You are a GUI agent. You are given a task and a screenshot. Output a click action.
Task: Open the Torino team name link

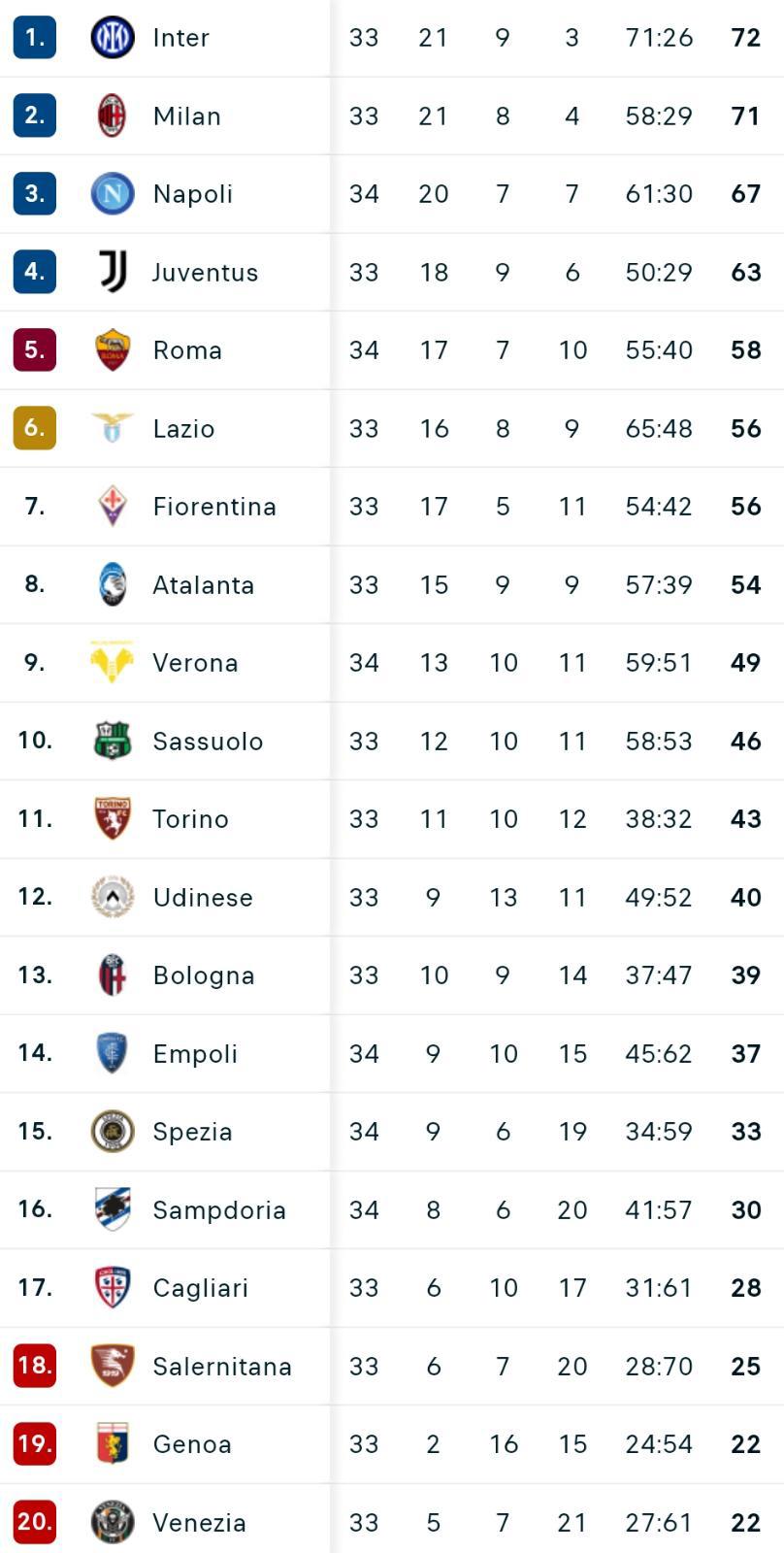coord(190,819)
